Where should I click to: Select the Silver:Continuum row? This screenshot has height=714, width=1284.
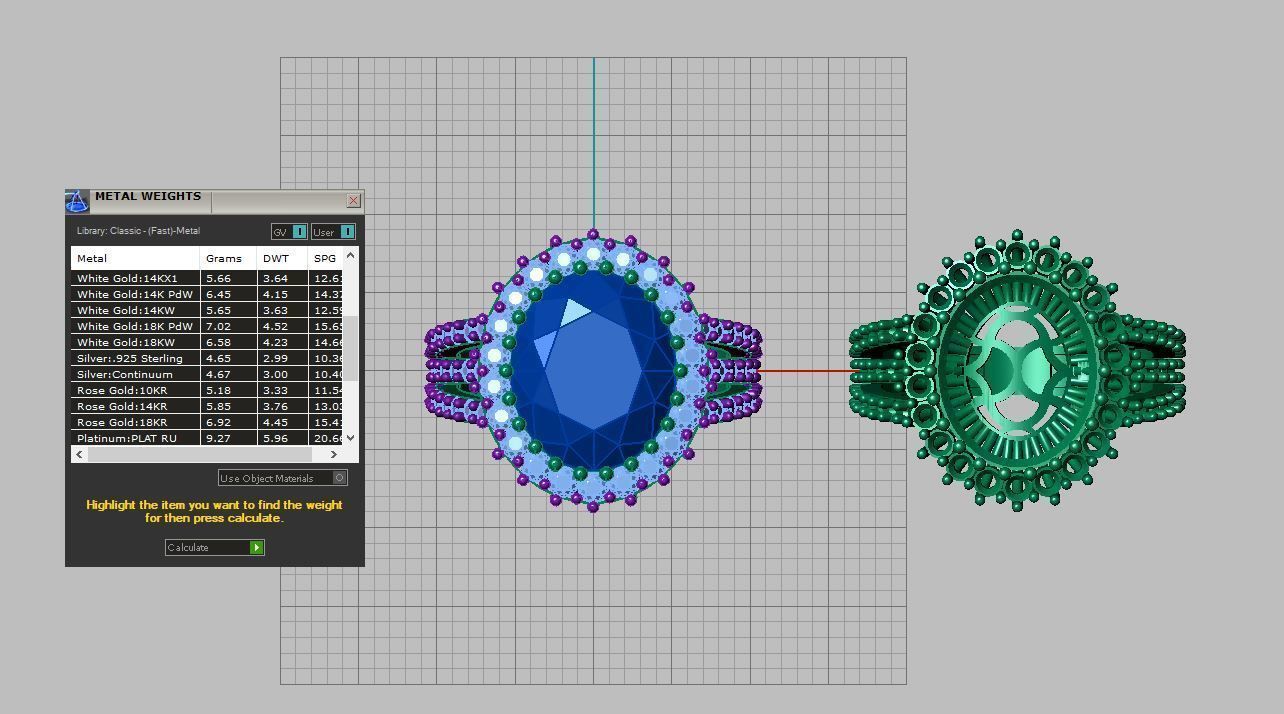pos(207,374)
